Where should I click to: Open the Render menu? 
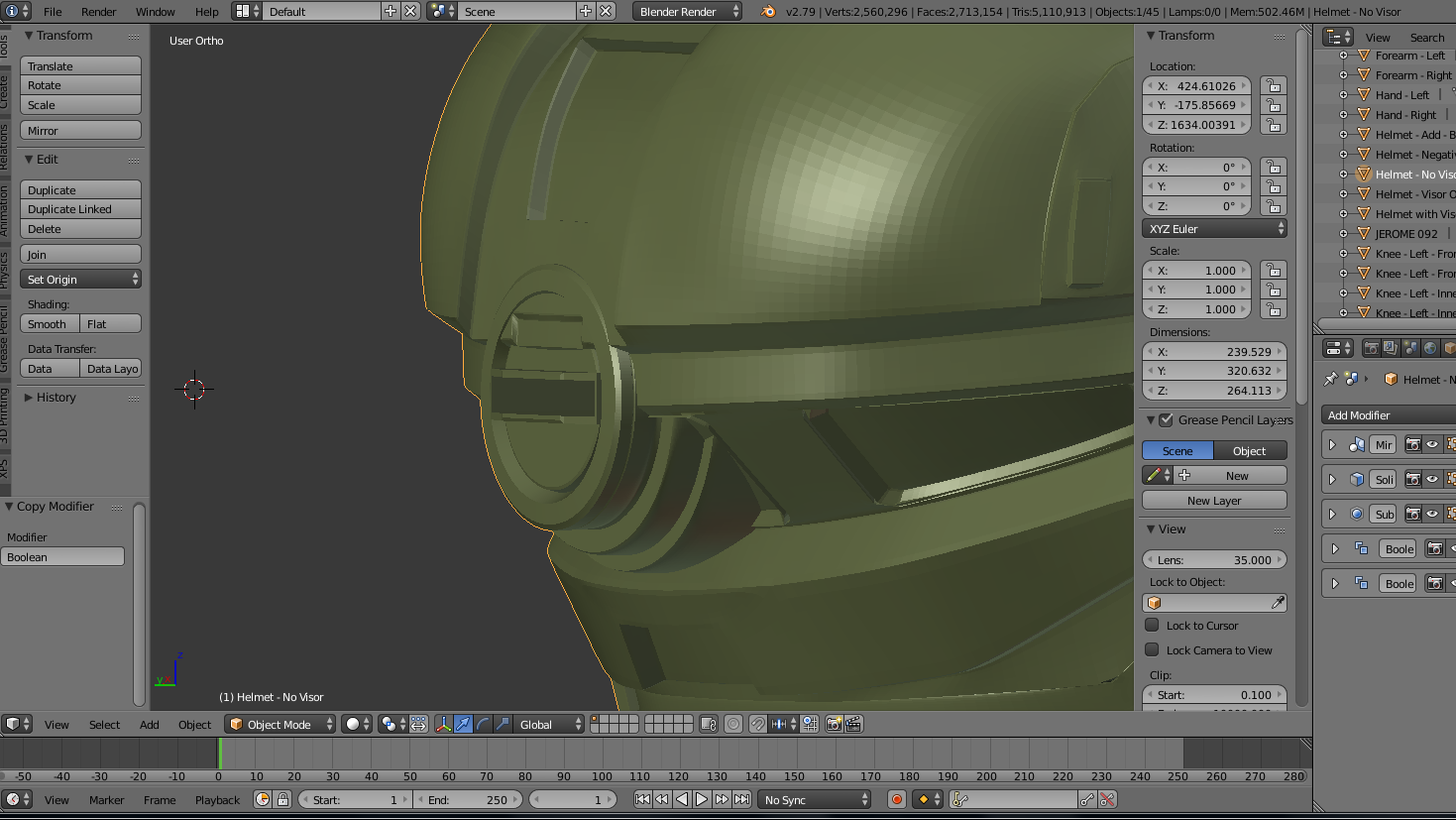(98, 12)
